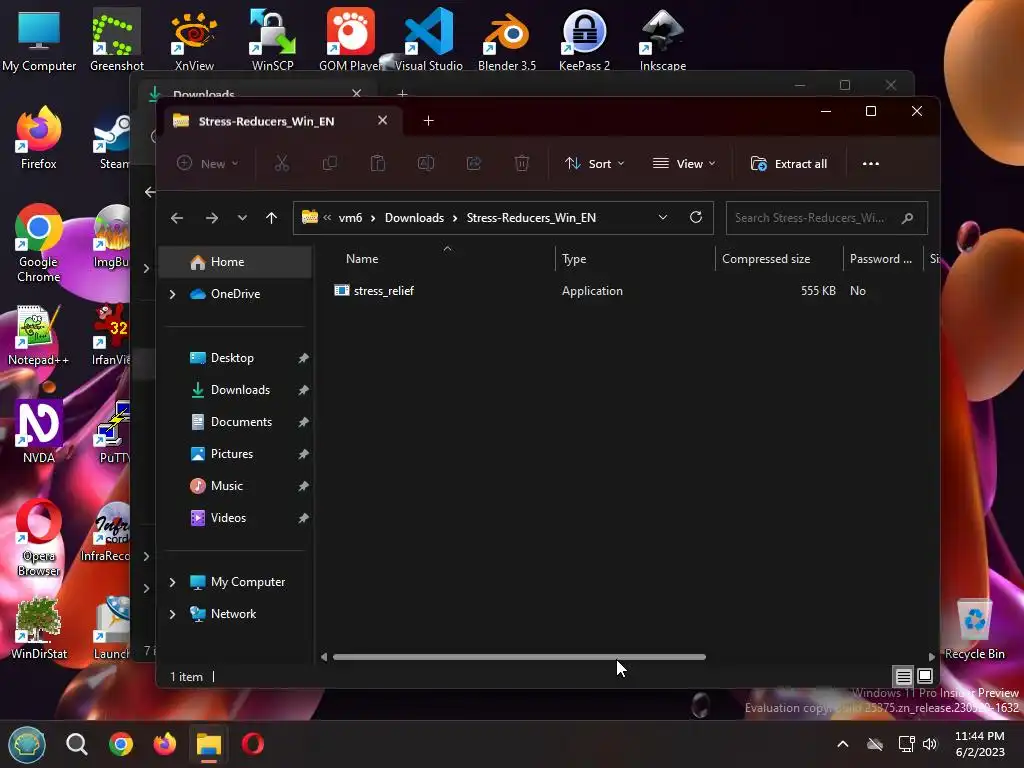Open Visual Studio Code desktop shortcut
This screenshot has width=1024, height=768.
[x=428, y=39]
